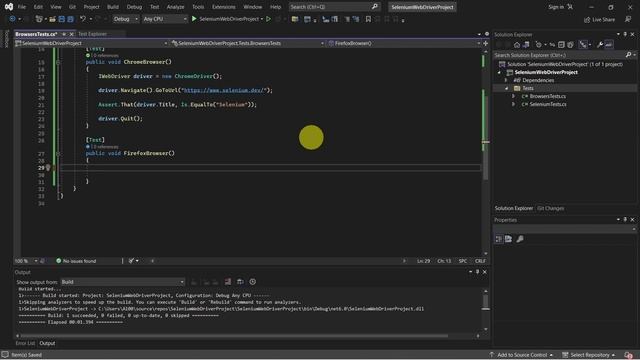Click Property Pages wrench in Properties panel
Viewport: 640px width, 360px height.
click(520, 239)
